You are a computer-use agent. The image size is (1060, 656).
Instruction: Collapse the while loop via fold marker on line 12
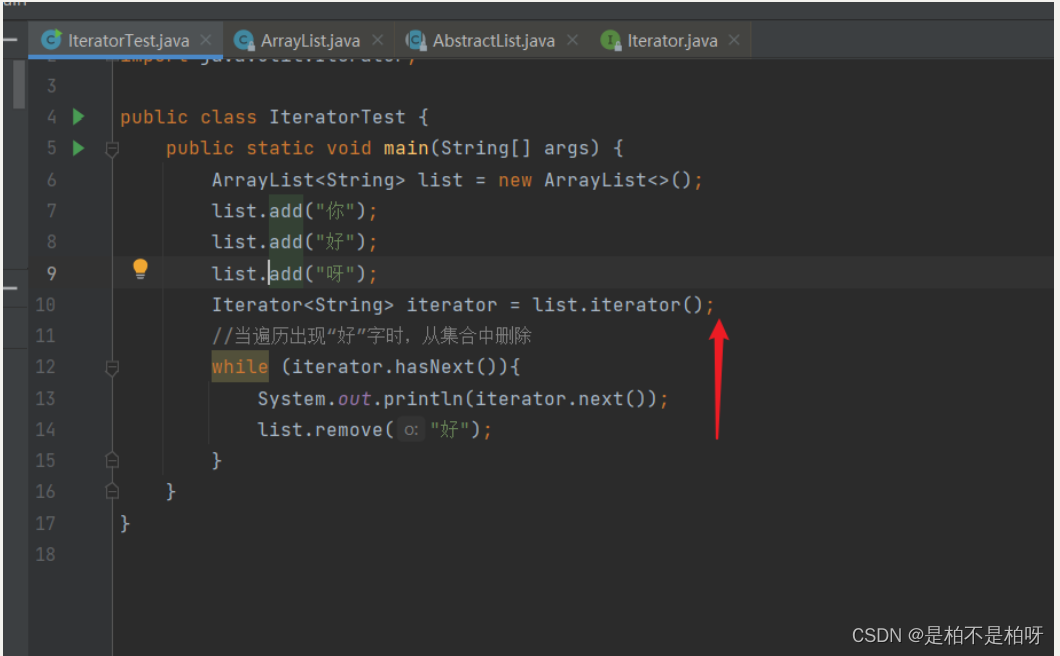pos(112,366)
